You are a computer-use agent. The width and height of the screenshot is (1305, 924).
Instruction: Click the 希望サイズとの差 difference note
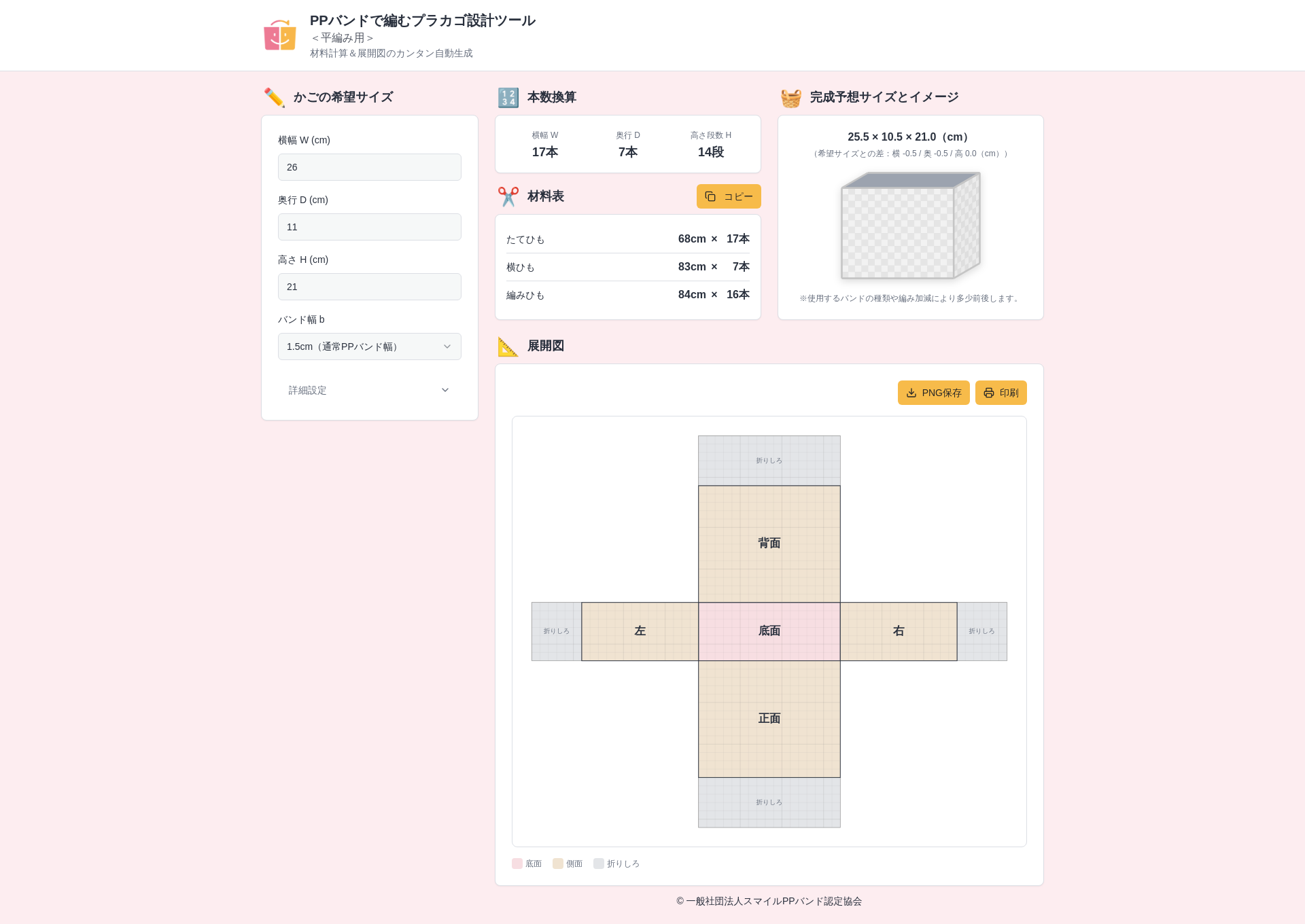(911, 154)
